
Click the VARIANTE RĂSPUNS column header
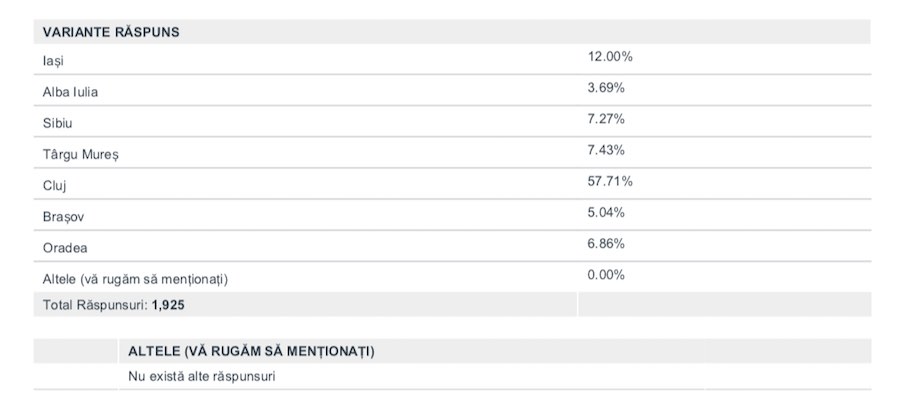[111, 32]
